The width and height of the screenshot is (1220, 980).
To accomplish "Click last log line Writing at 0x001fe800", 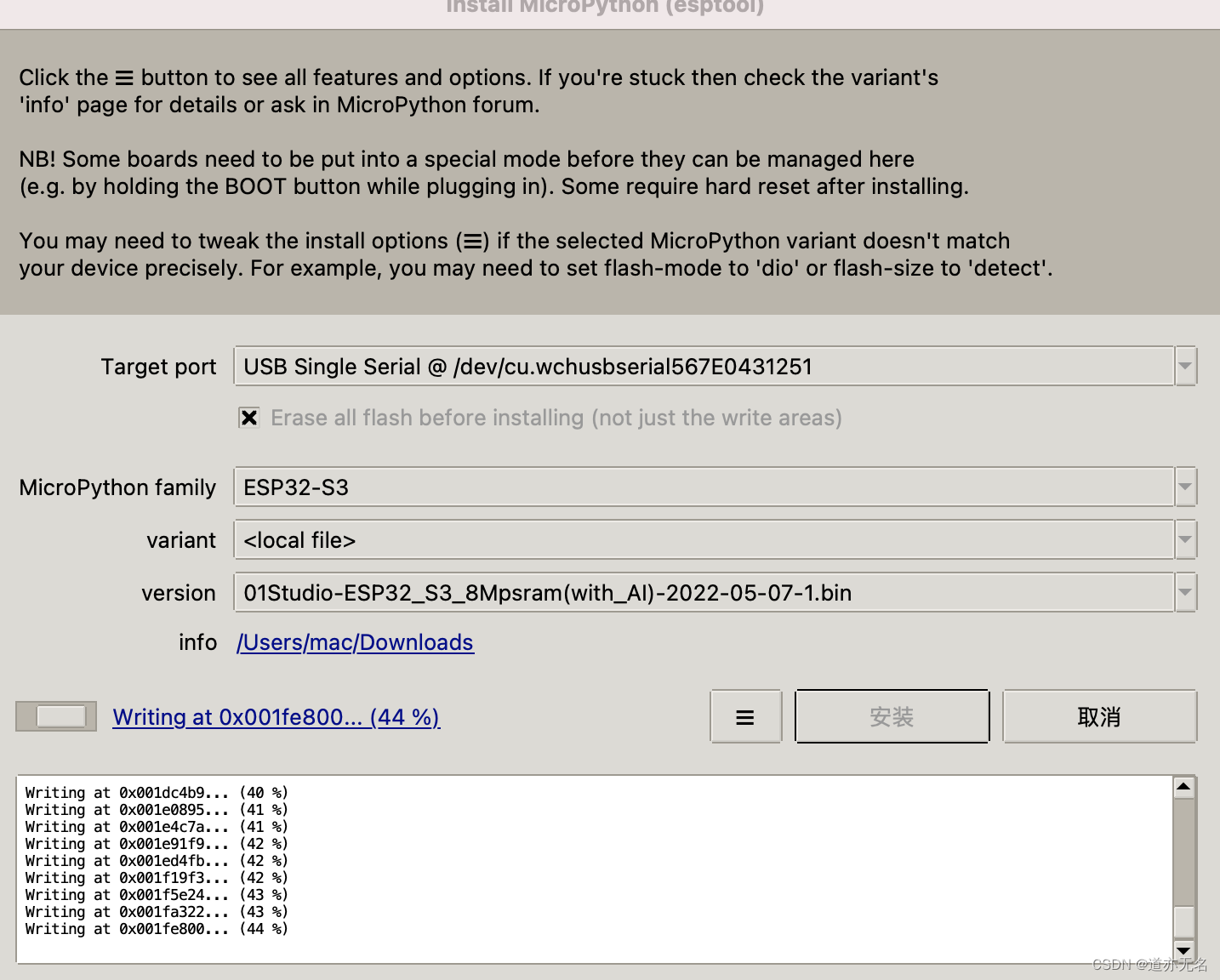I will tap(157, 929).
